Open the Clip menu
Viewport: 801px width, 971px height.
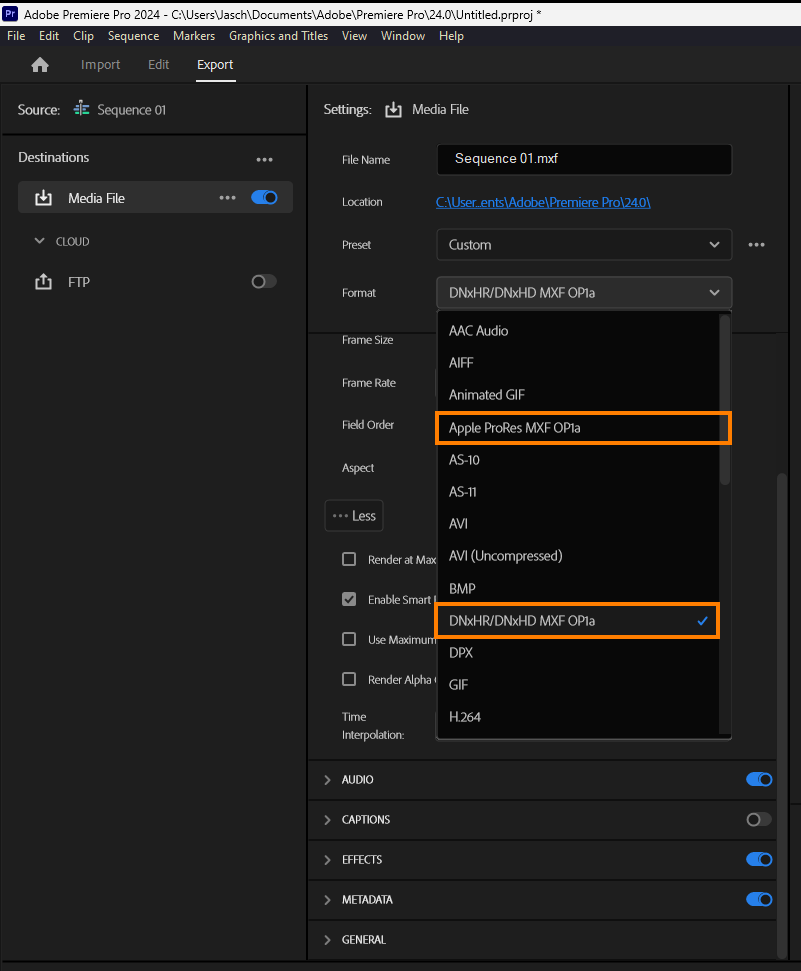click(84, 36)
